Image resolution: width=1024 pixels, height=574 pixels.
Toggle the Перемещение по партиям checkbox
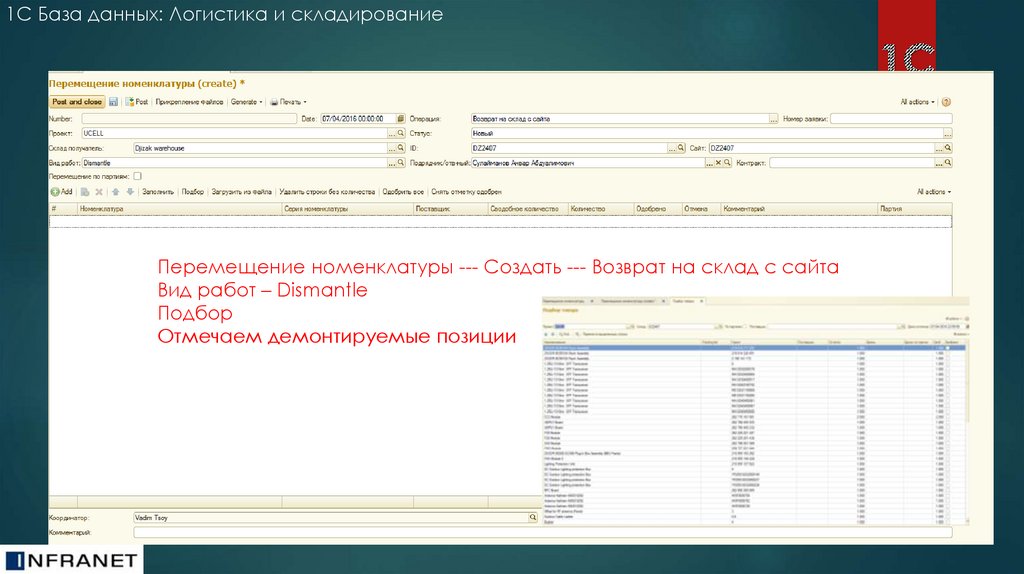[137, 176]
